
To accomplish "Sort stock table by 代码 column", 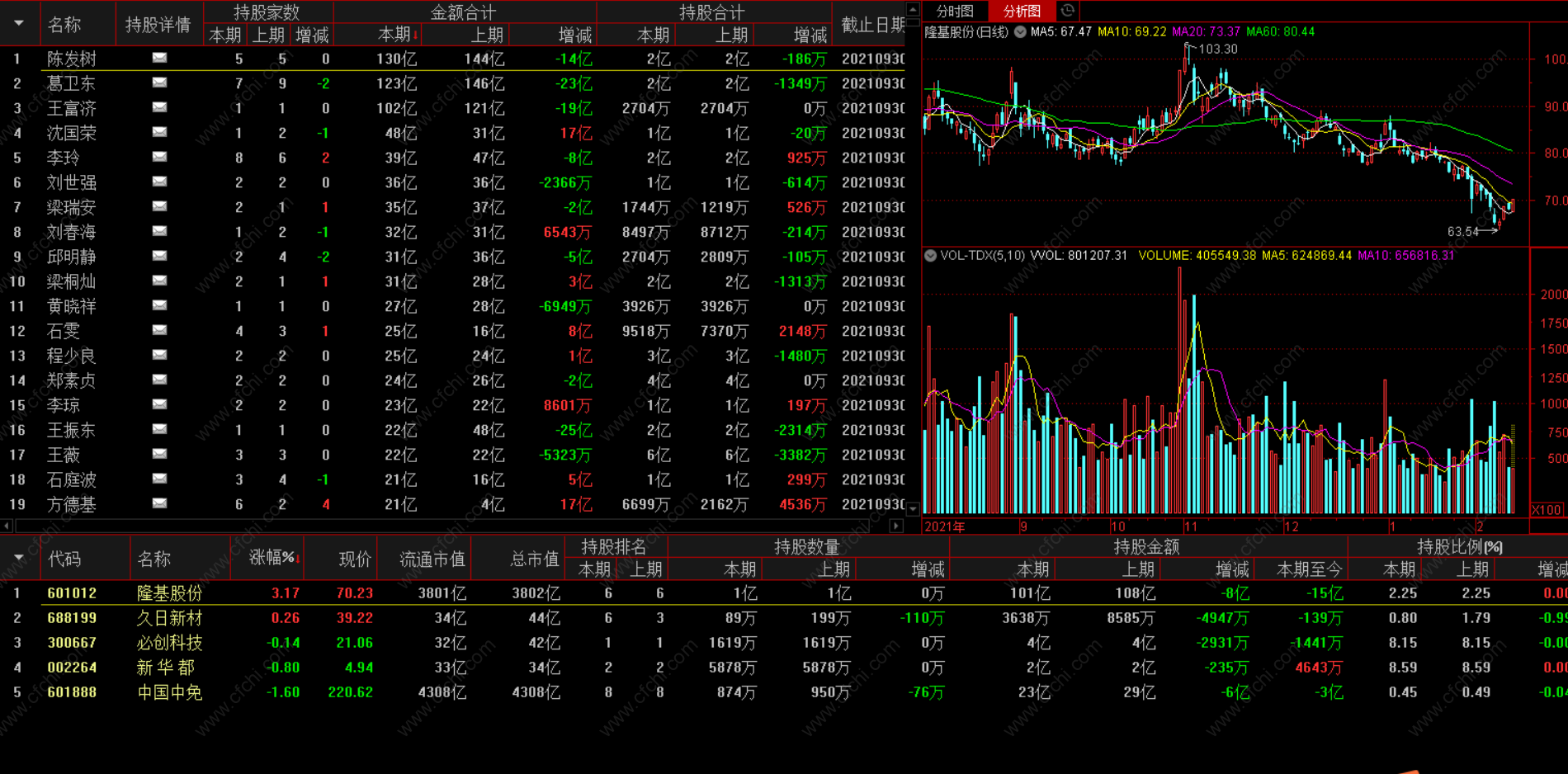I will coord(64,559).
